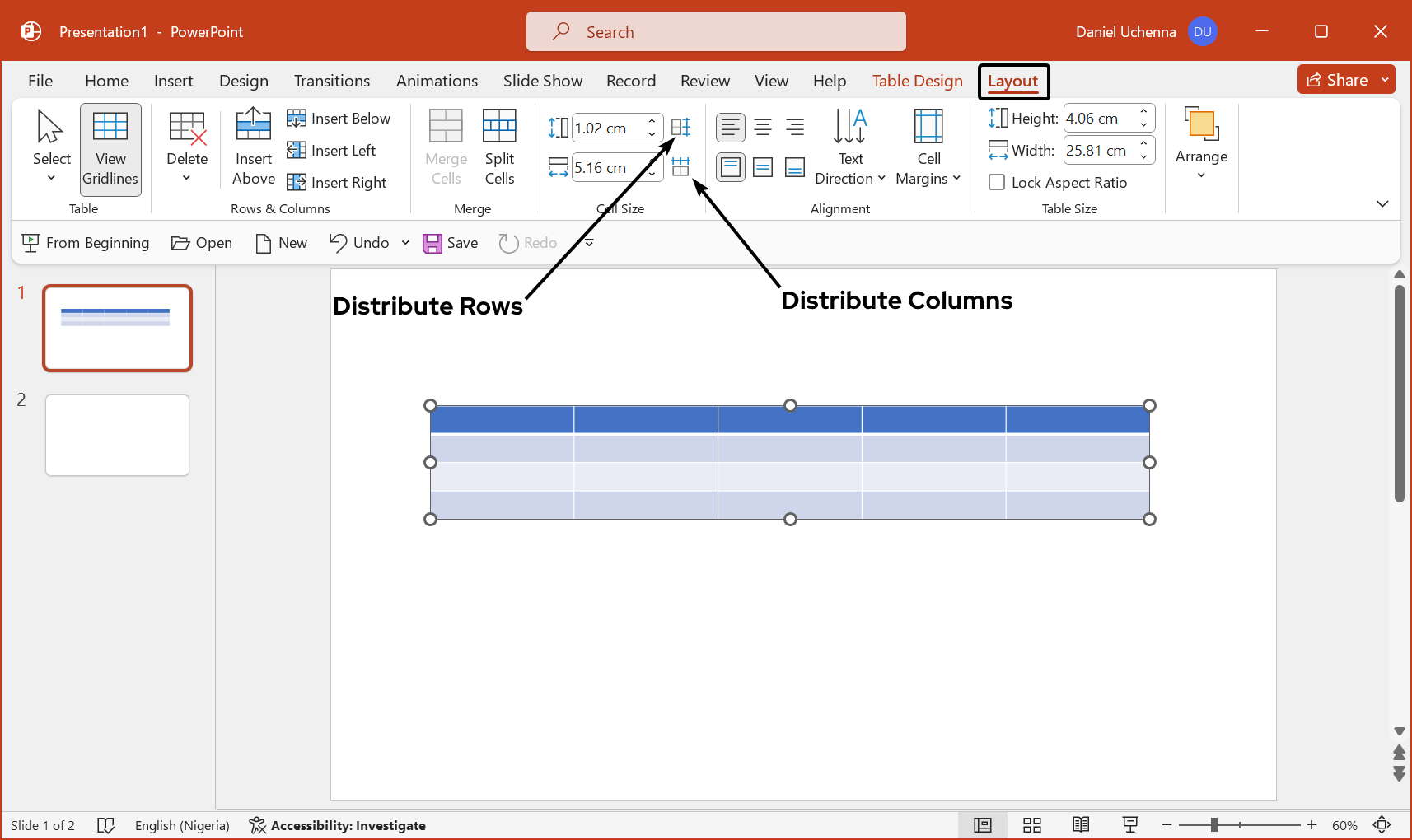Switch to the Table Design tab
Screen dimensions: 1412x840
click(x=917, y=81)
